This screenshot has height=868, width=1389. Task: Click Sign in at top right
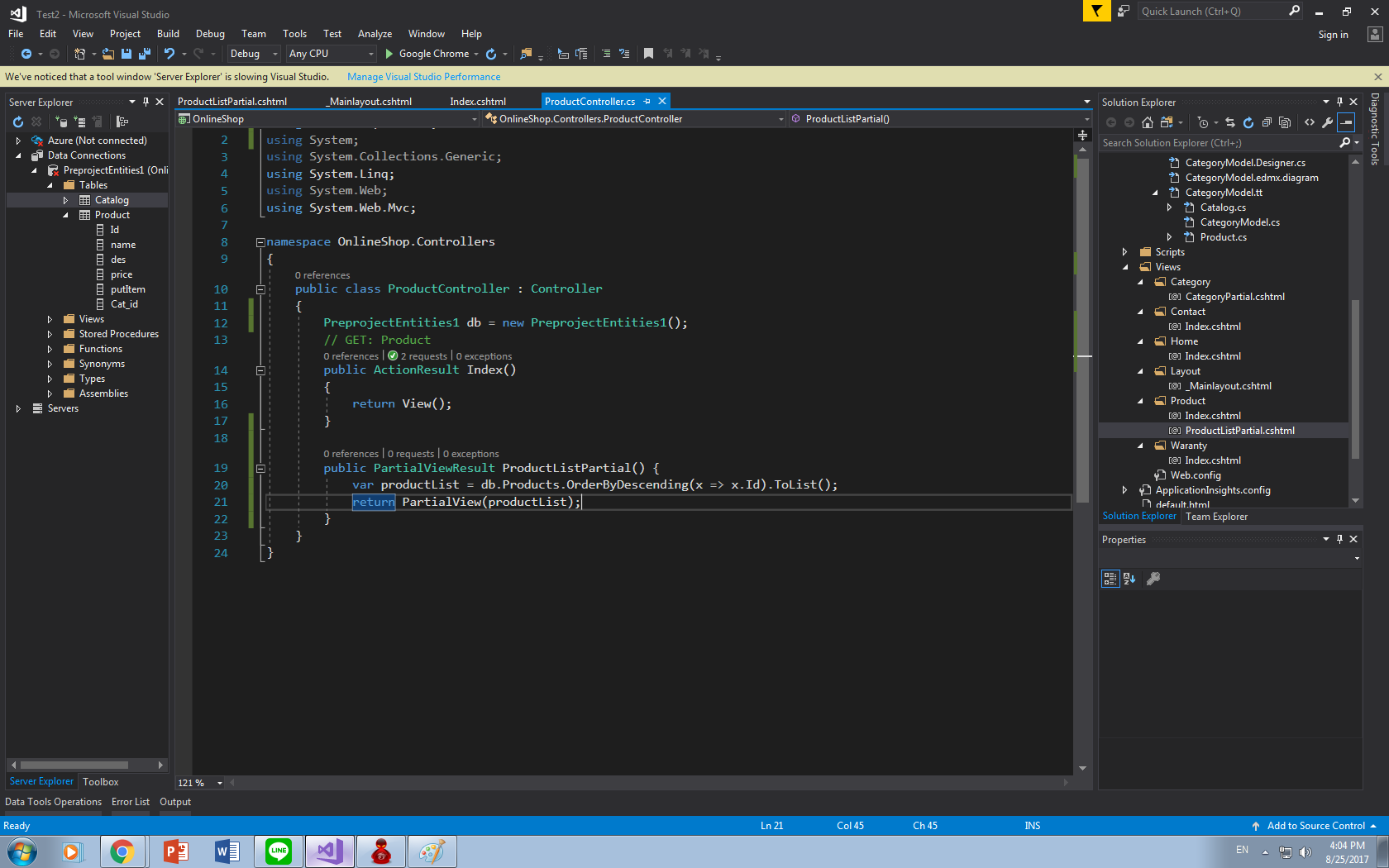tap(1333, 35)
